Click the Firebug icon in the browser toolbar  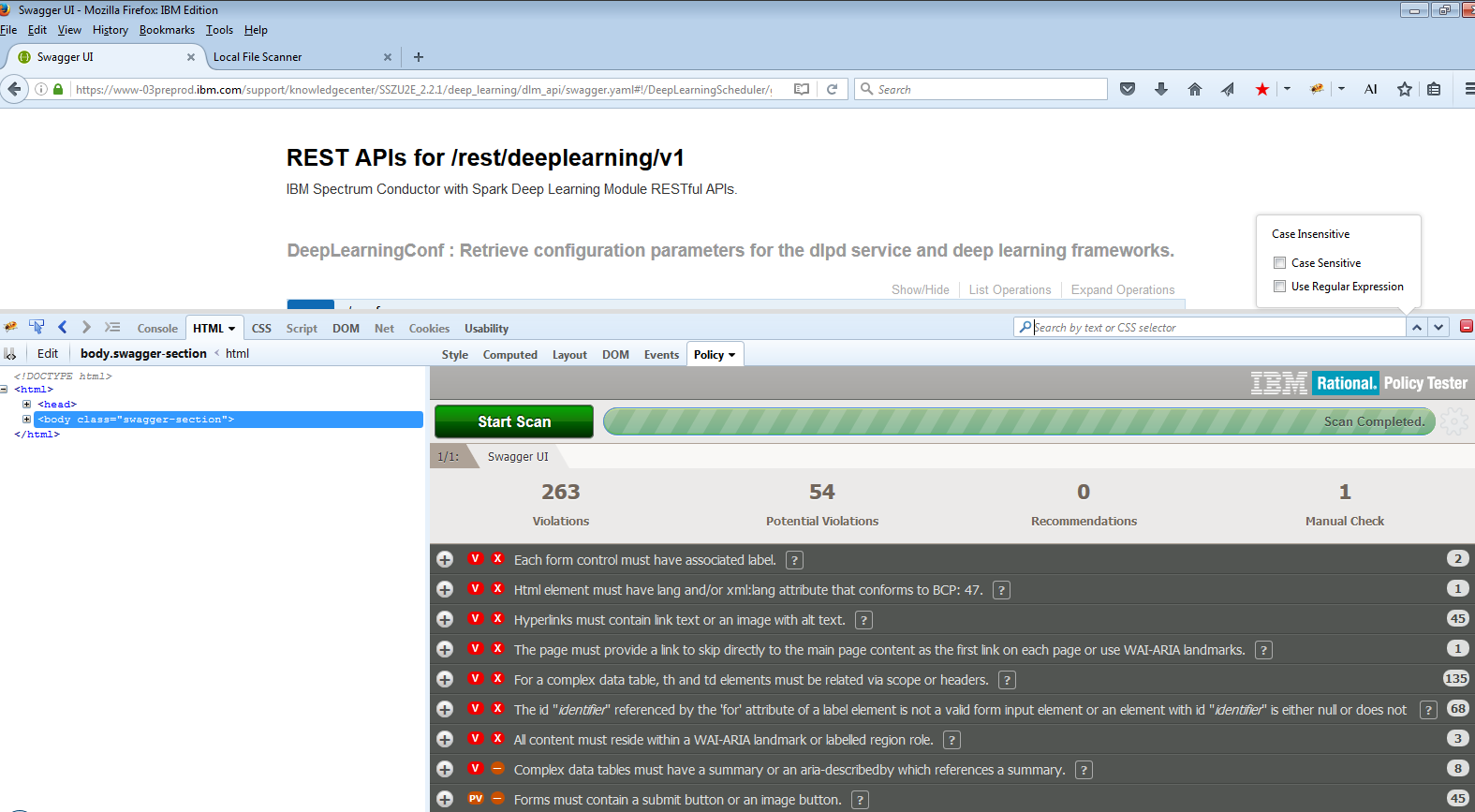click(x=1317, y=89)
